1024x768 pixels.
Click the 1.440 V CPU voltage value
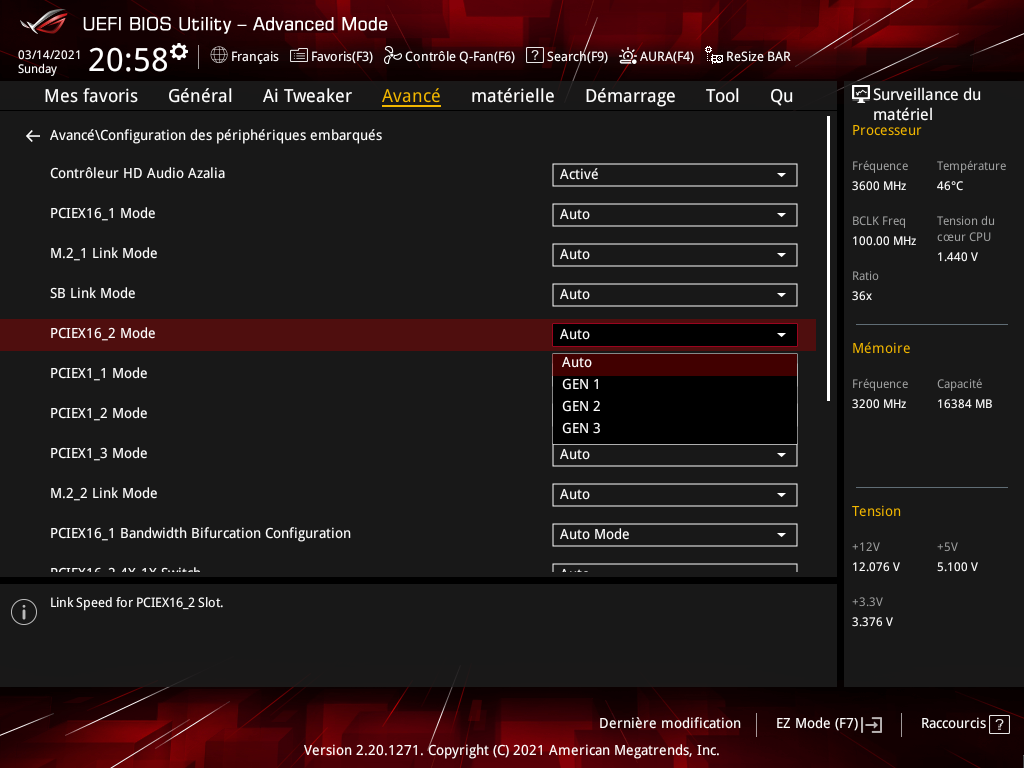coord(957,257)
